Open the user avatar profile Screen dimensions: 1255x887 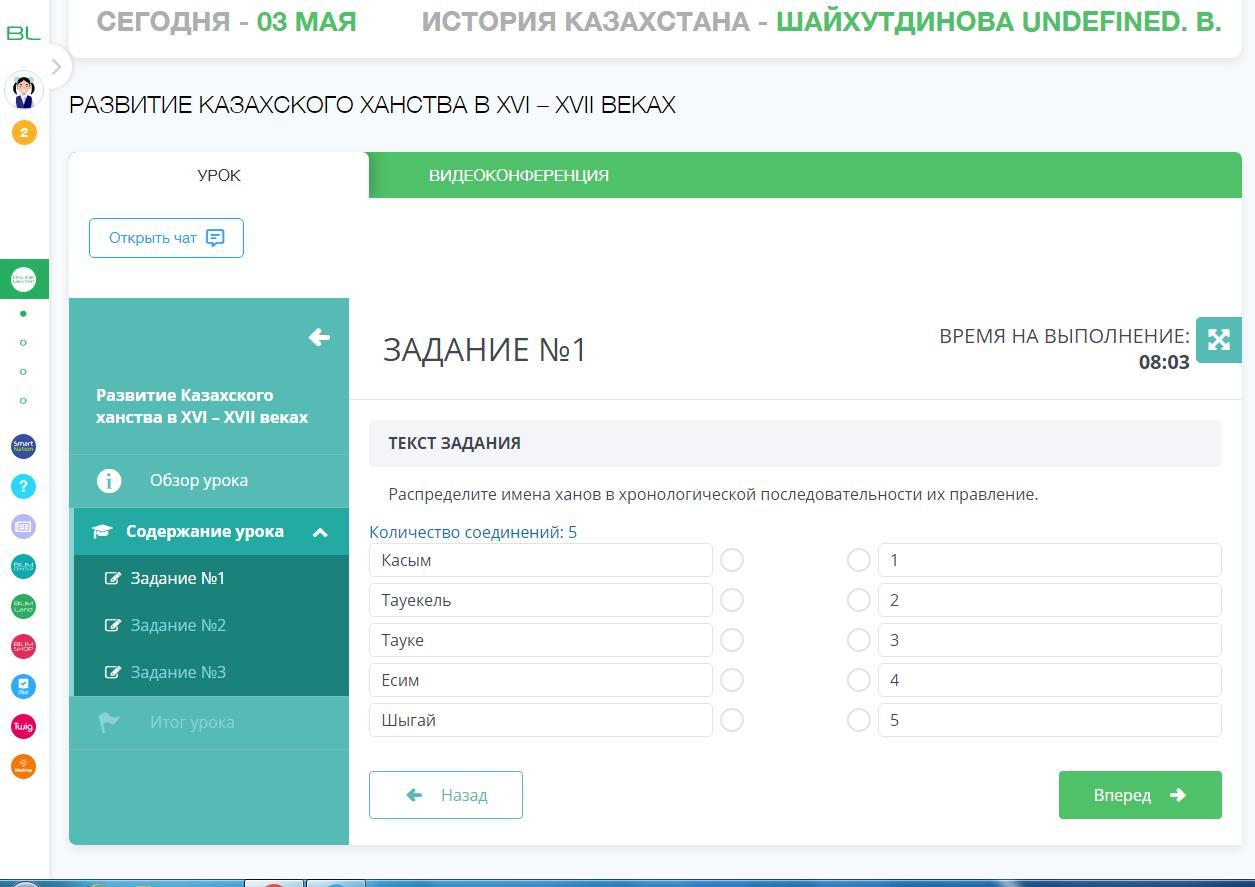(x=24, y=91)
